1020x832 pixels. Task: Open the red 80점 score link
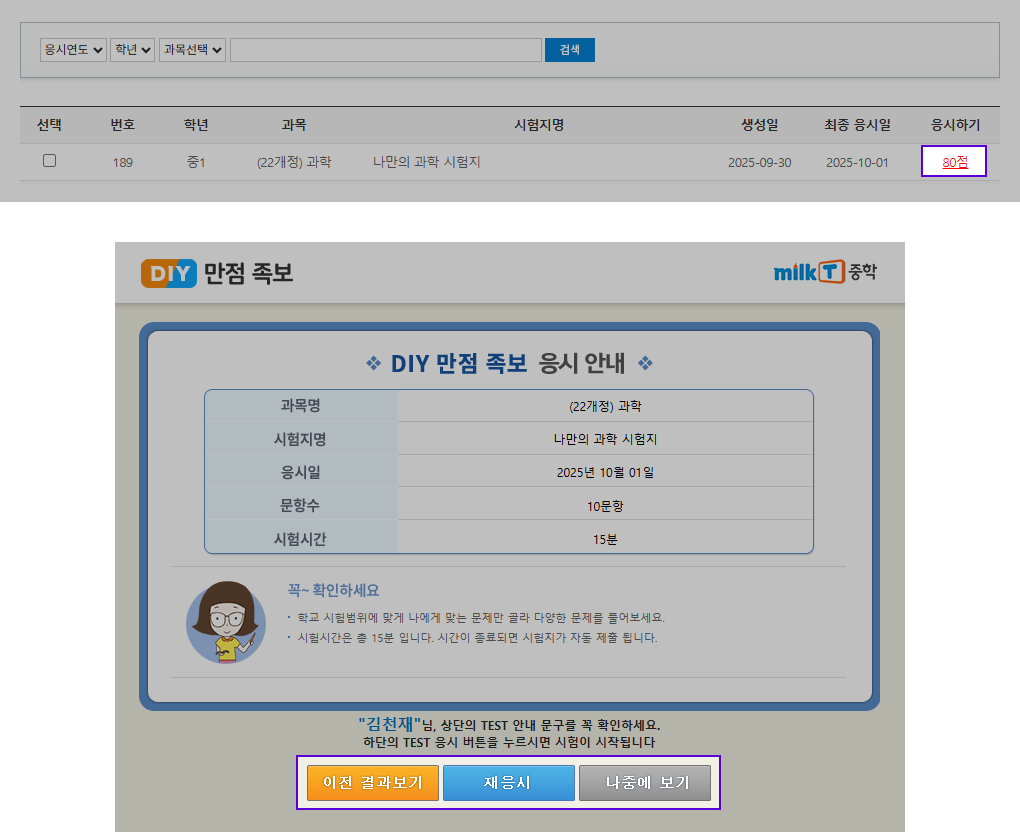pos(954,162)
